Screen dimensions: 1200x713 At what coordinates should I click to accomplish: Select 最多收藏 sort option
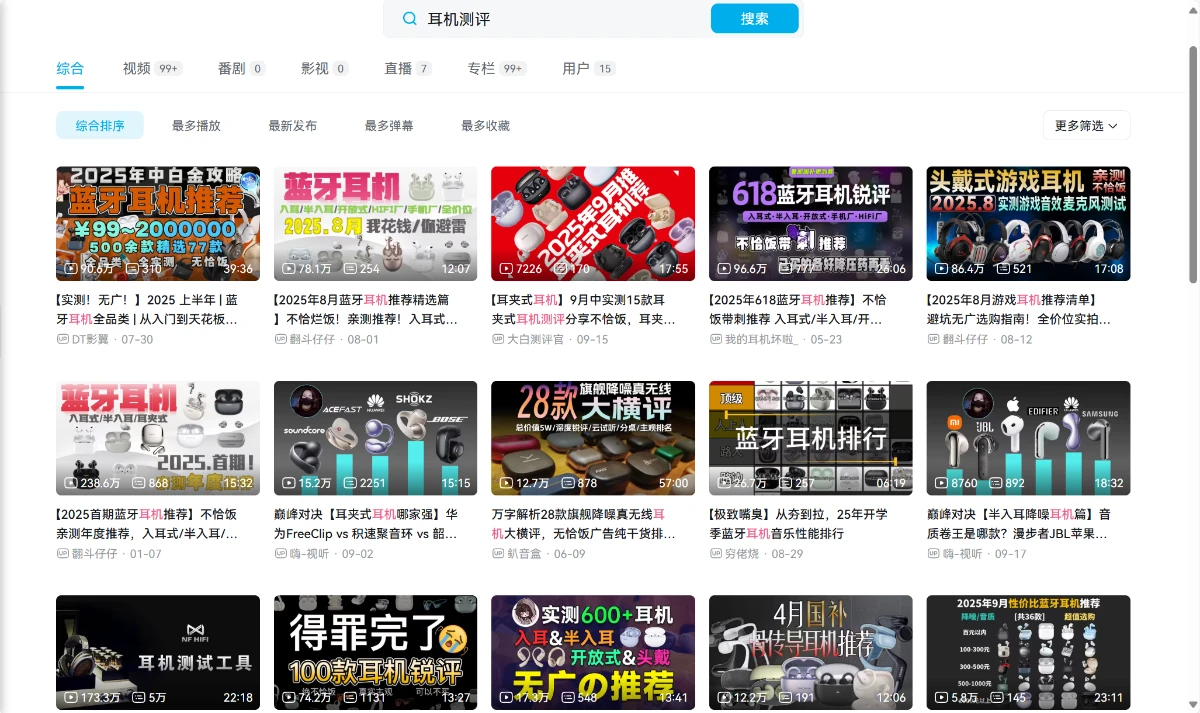coord(485,125)
